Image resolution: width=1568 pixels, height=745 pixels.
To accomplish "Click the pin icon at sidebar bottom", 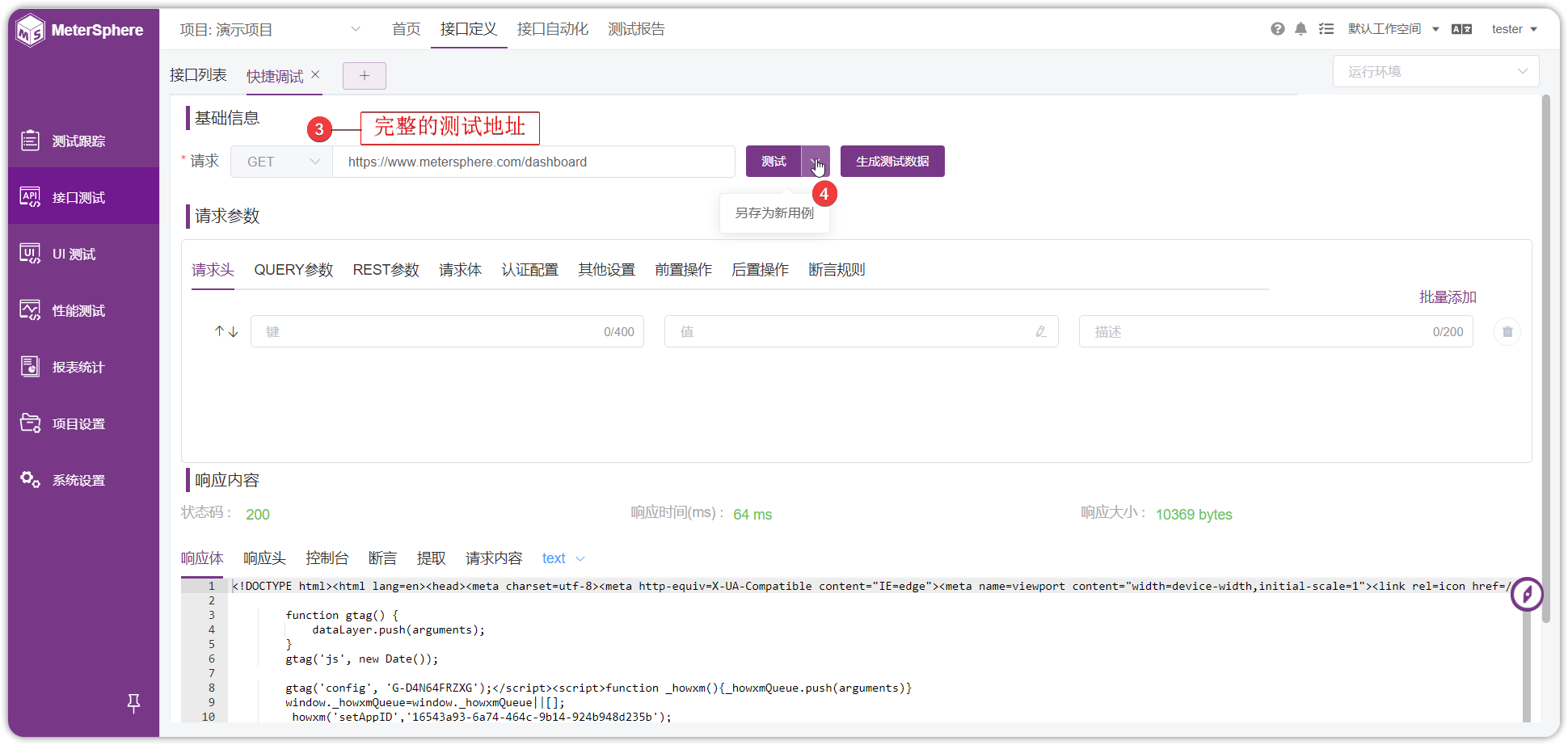I will [x=134, y=704].
